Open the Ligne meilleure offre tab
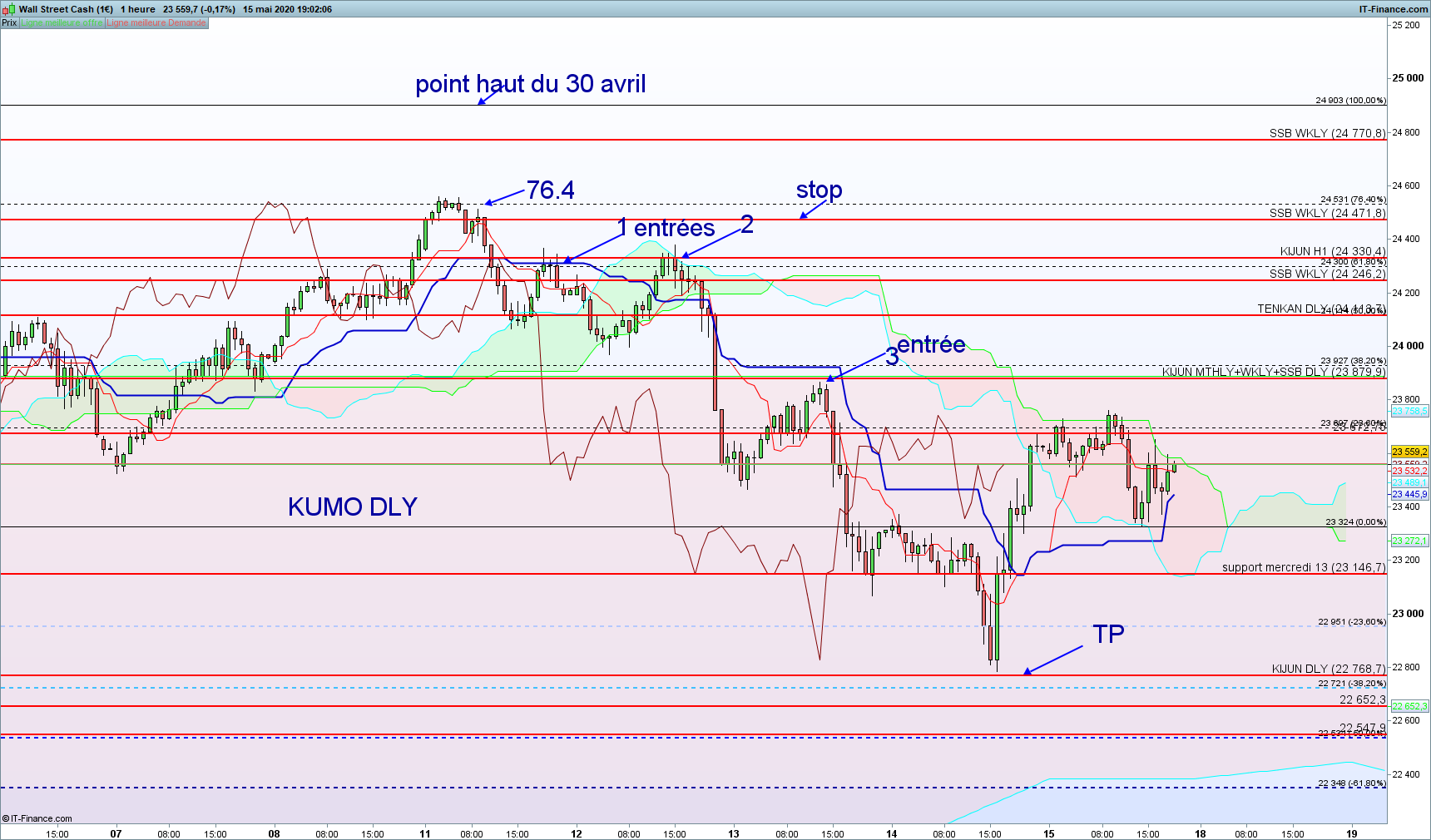The width and height of the screenshot is (1431, 840). 62,22
